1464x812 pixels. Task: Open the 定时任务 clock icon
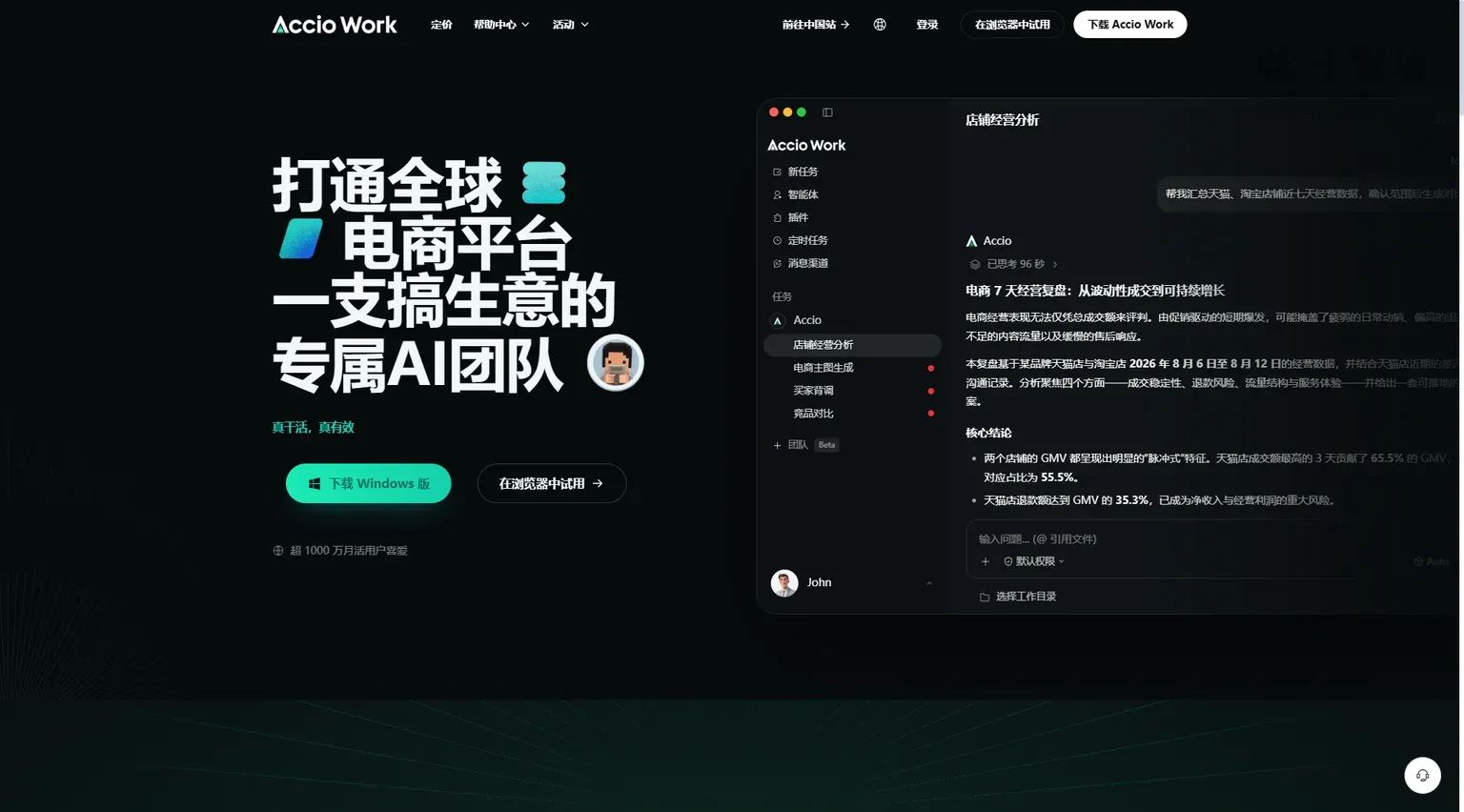tap(777, 241)
